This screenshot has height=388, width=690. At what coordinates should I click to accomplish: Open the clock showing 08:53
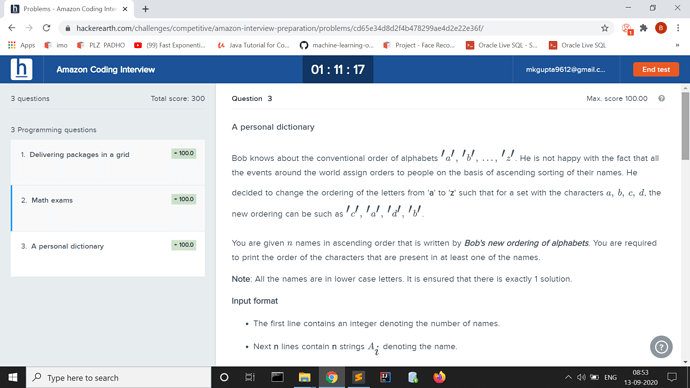pos(640,377)
